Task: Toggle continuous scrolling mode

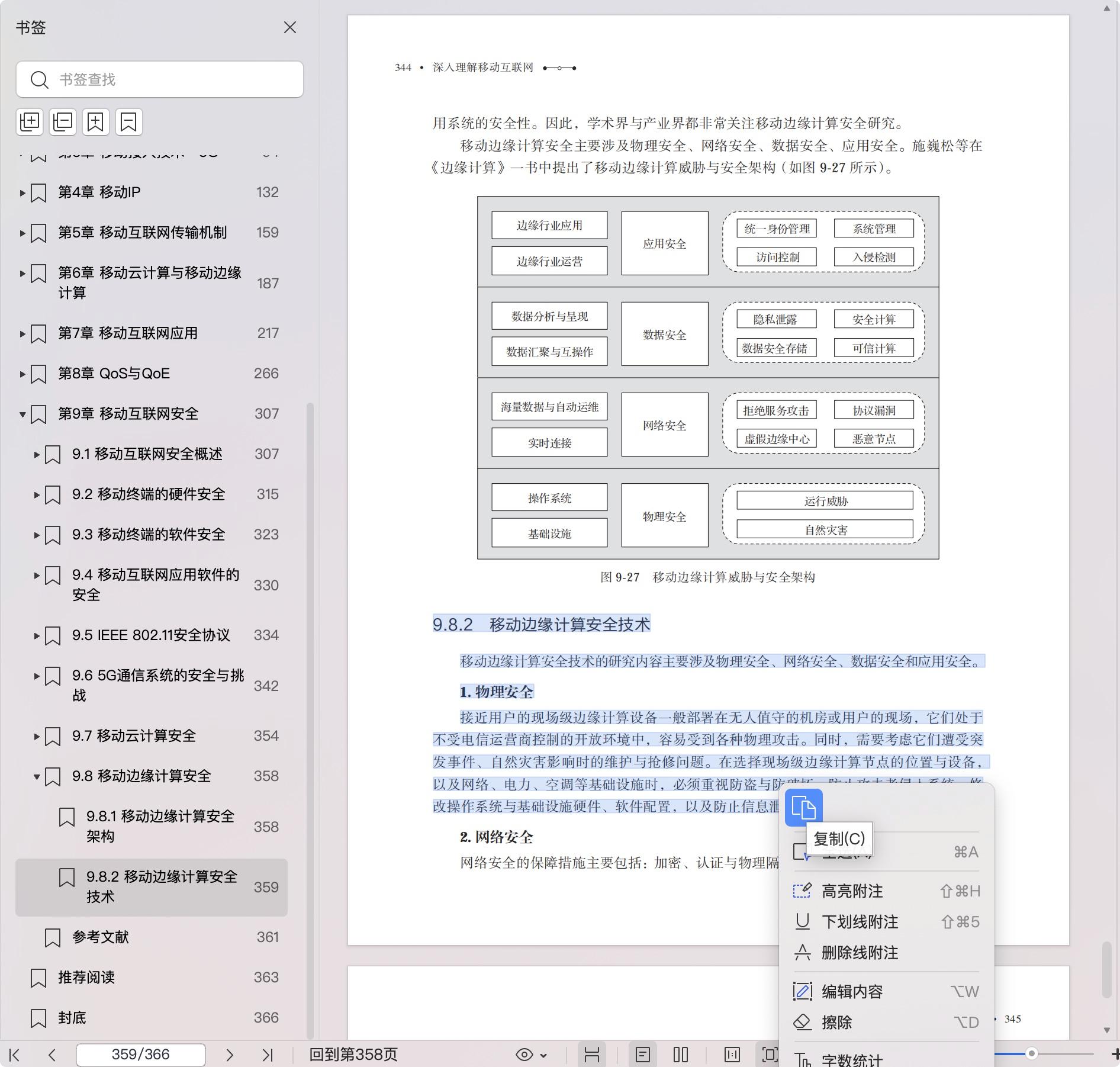Action: (x=591, y=1055)
